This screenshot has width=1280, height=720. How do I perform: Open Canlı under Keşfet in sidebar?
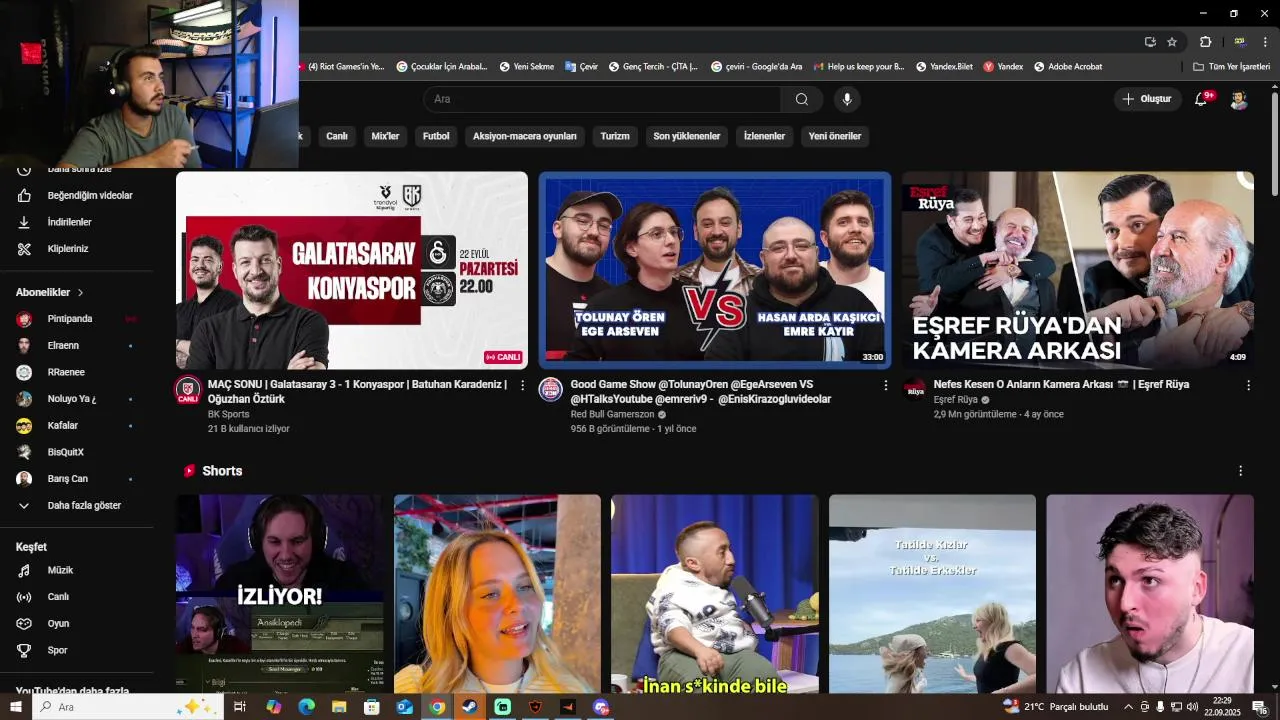[x=77, y=597]
